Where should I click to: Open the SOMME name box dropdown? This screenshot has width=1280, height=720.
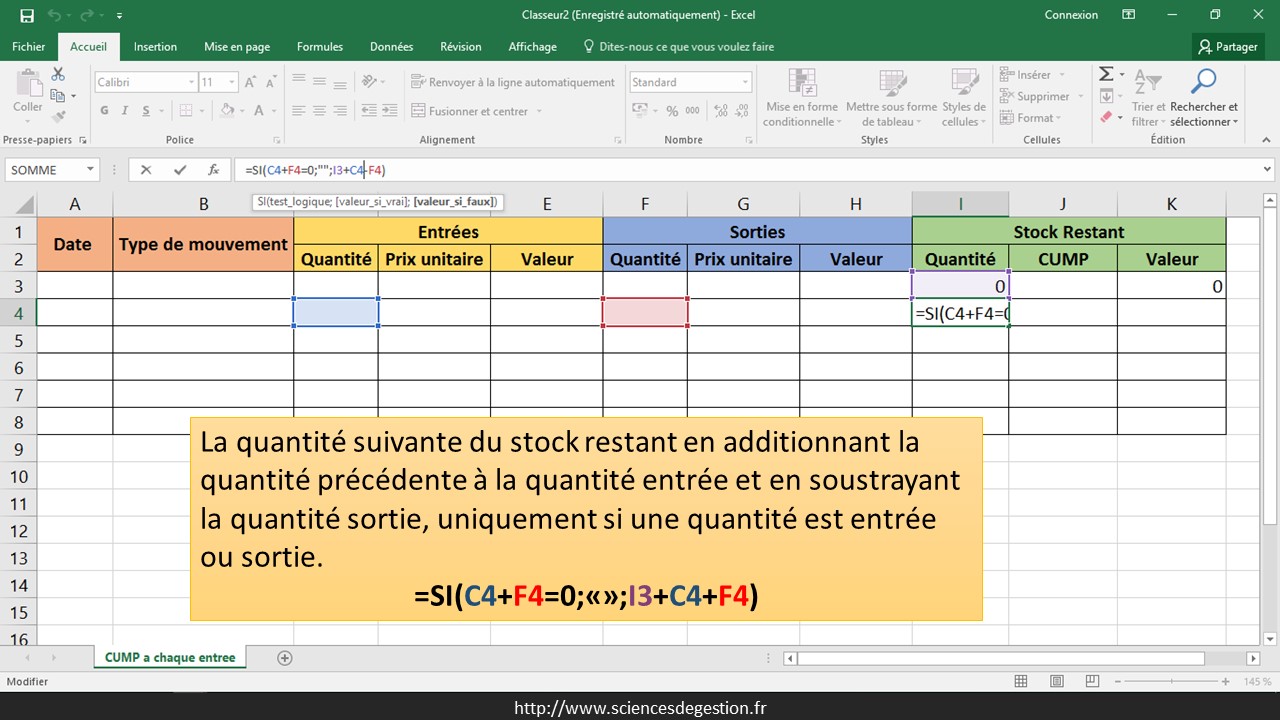[90, 170]
